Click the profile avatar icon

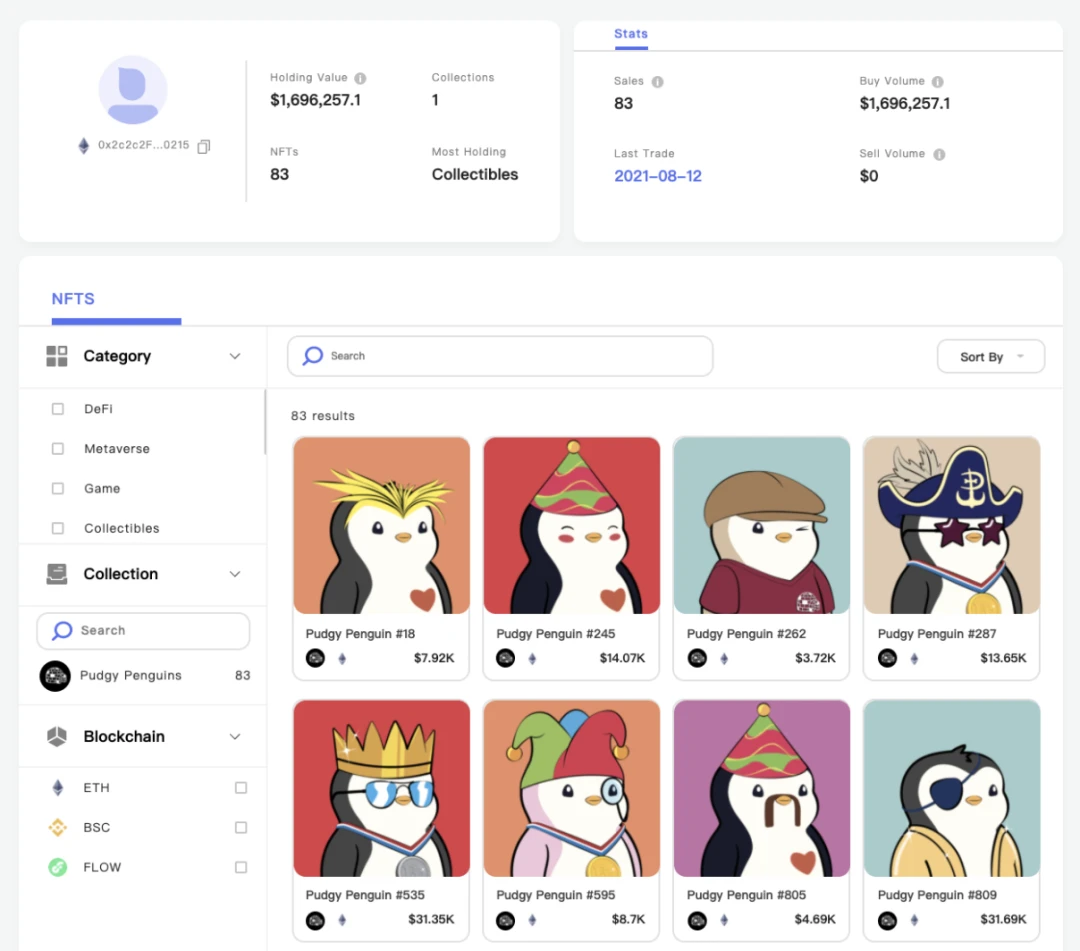click(133, 90)
